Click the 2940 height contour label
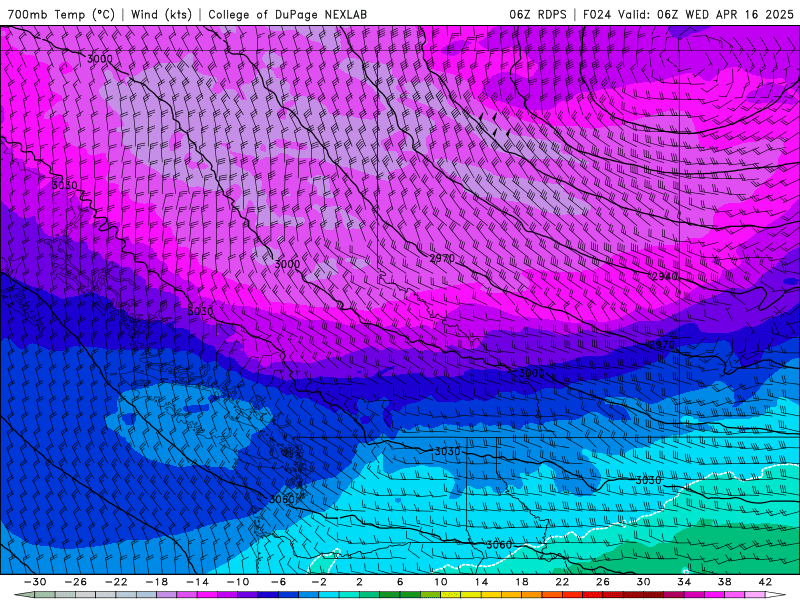 (665, 277)
